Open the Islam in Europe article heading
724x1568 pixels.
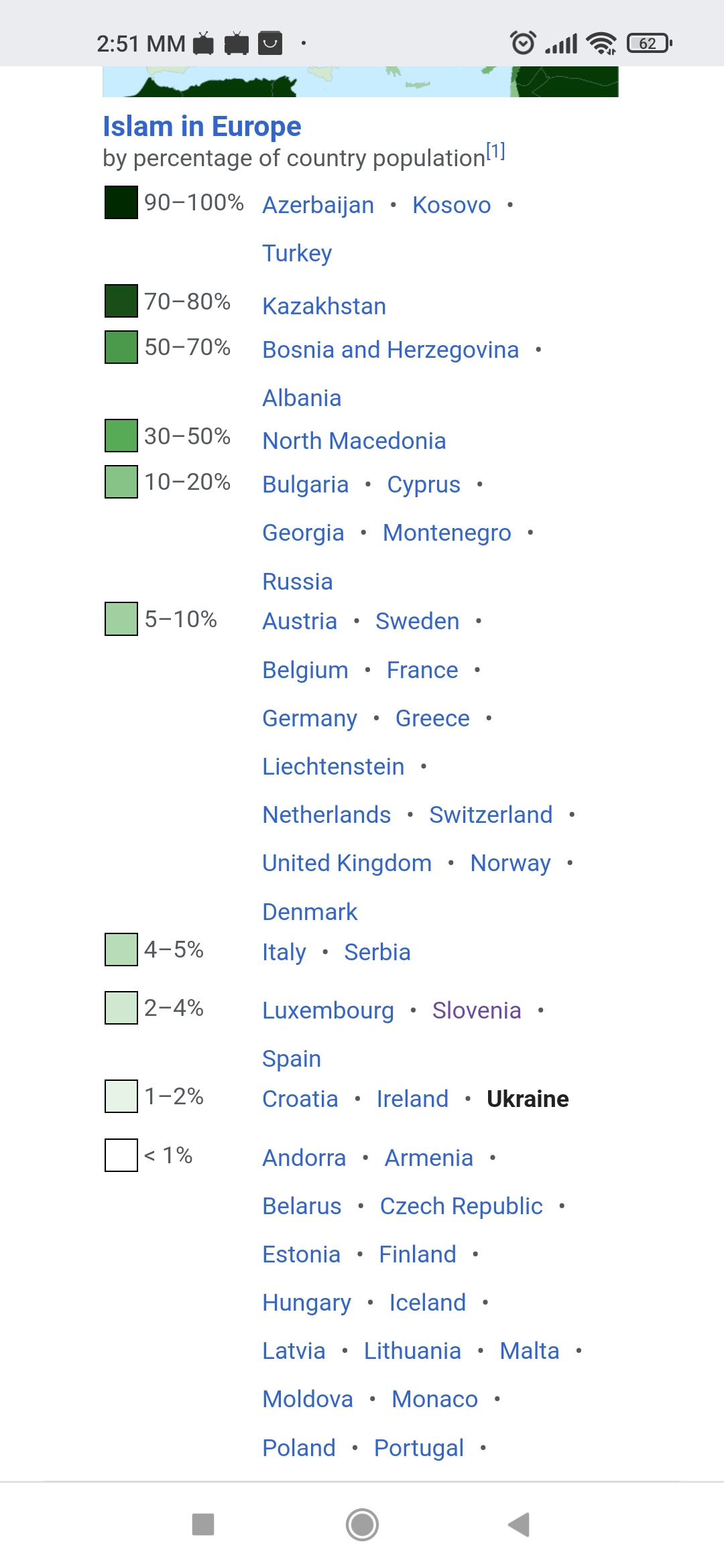201,127
